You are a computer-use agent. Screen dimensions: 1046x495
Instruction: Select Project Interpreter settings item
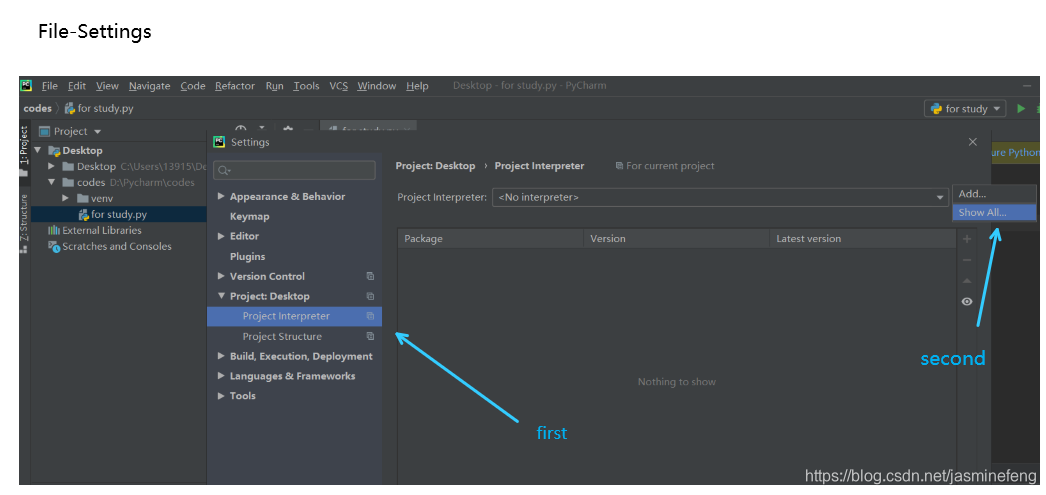pyautogui.click(x=294, y=316)
